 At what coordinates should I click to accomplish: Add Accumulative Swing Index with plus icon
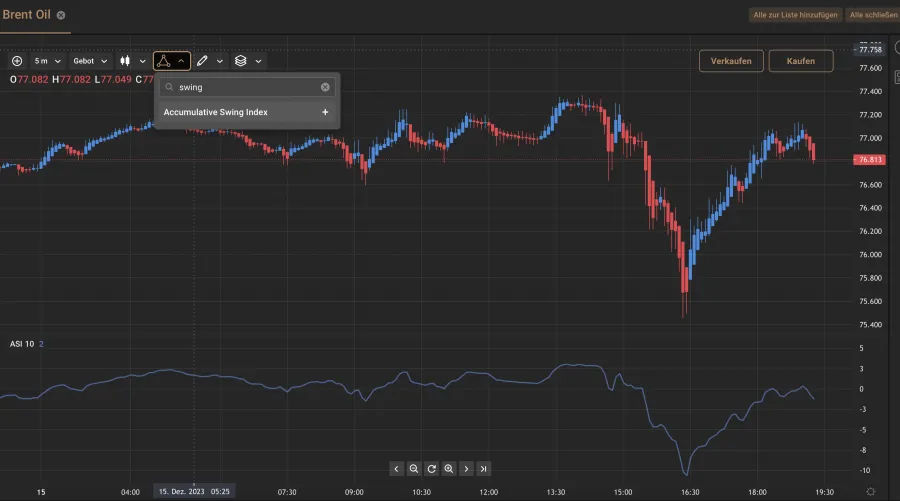pos(325,112)
